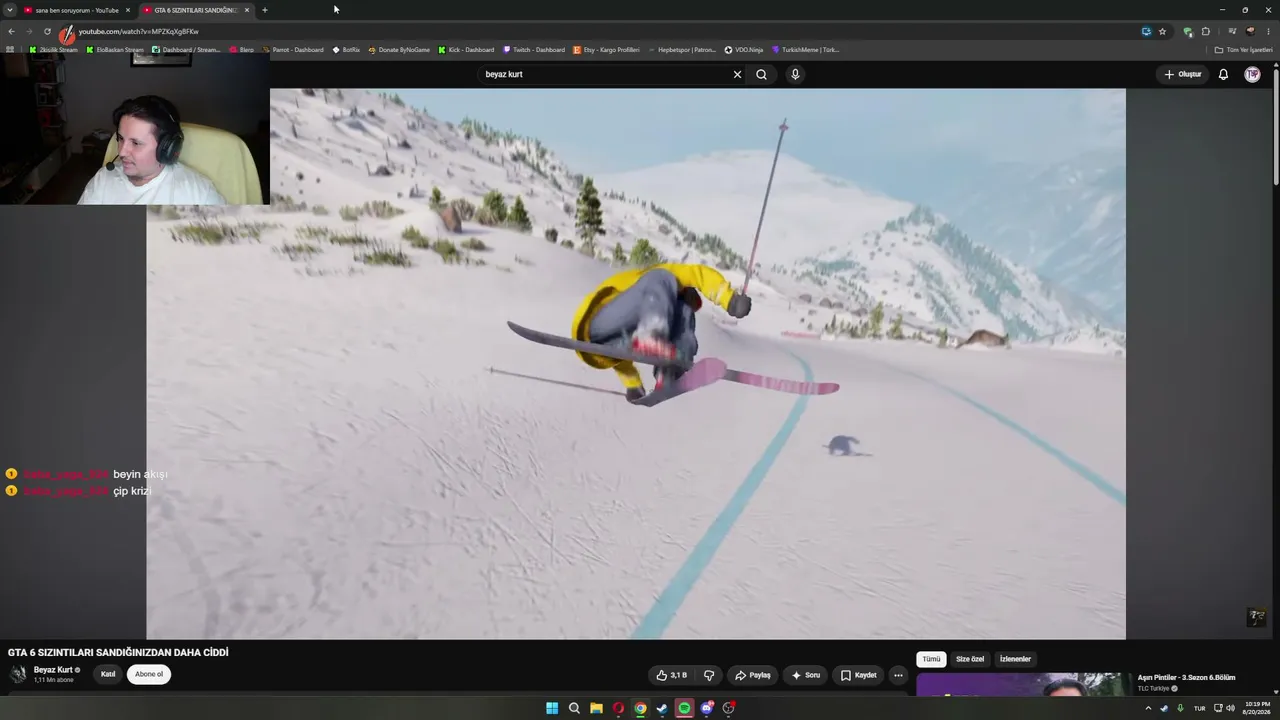The image size is (1280, 720).
Task: Ask a question with Soru button
Action: point(805,675)
